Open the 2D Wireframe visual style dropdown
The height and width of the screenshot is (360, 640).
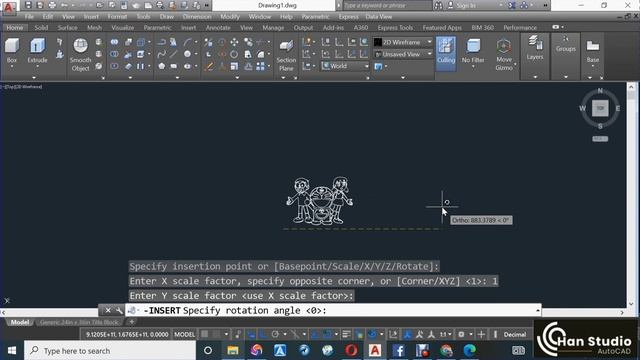pyautogui.click(x=402, y=42)
